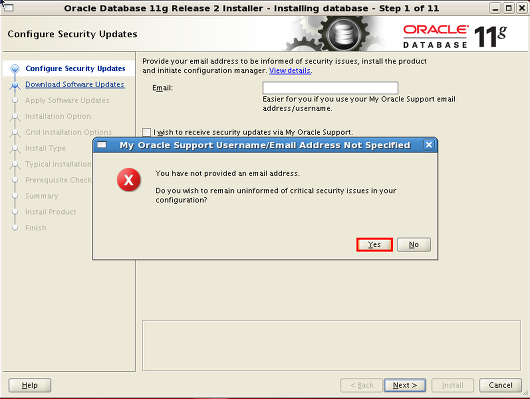
Task: Select Install Type step
Action: point(45,148)
